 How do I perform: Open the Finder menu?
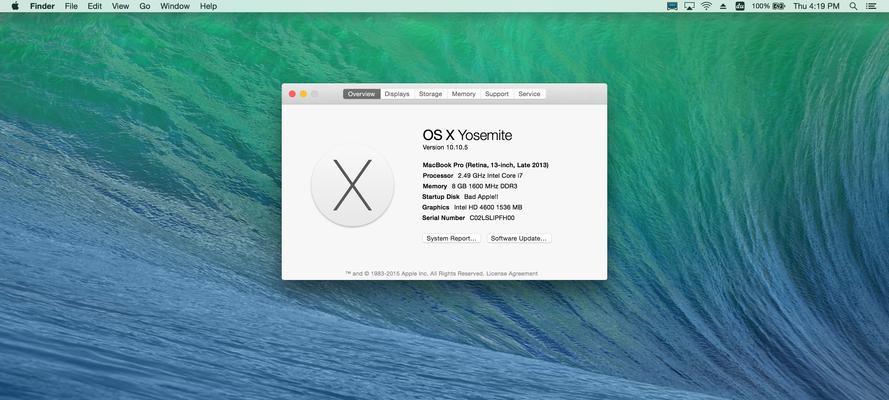(42, 6)
